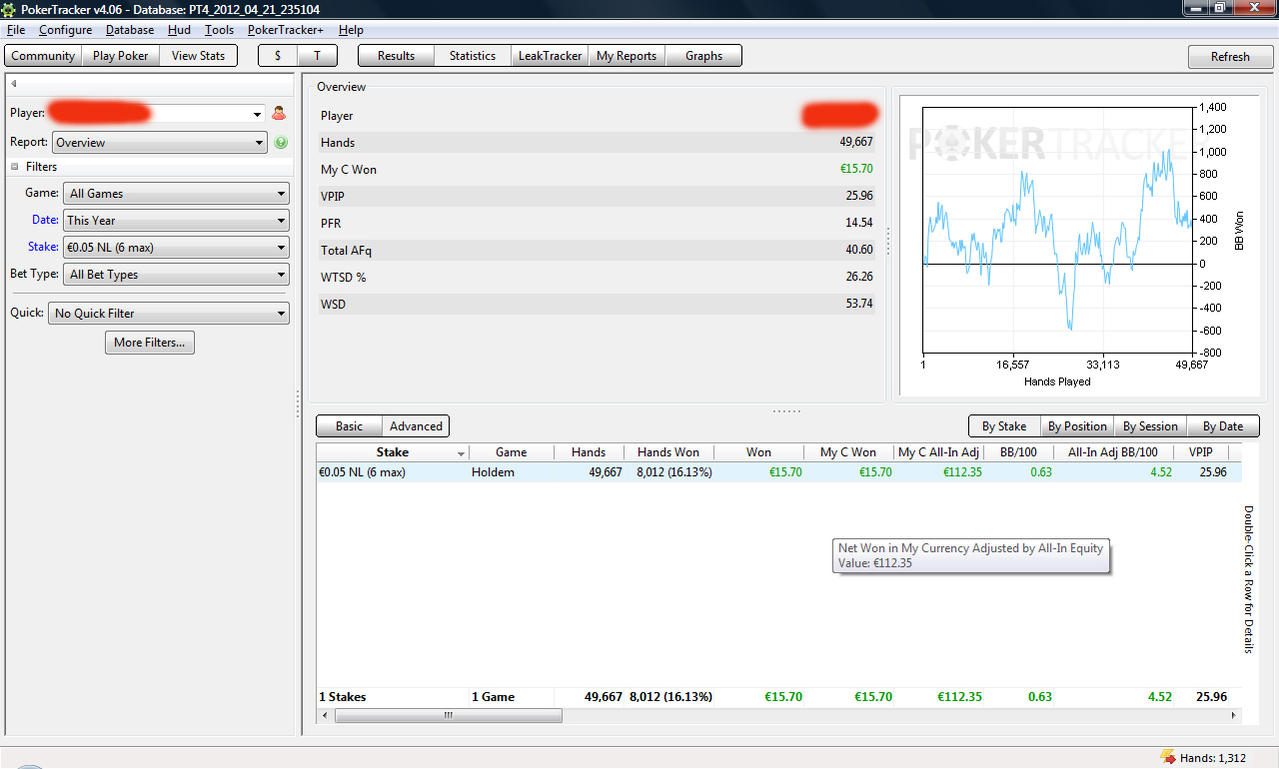
Task: Open the Game filter dropdown
Action: [x=176, y=194]
